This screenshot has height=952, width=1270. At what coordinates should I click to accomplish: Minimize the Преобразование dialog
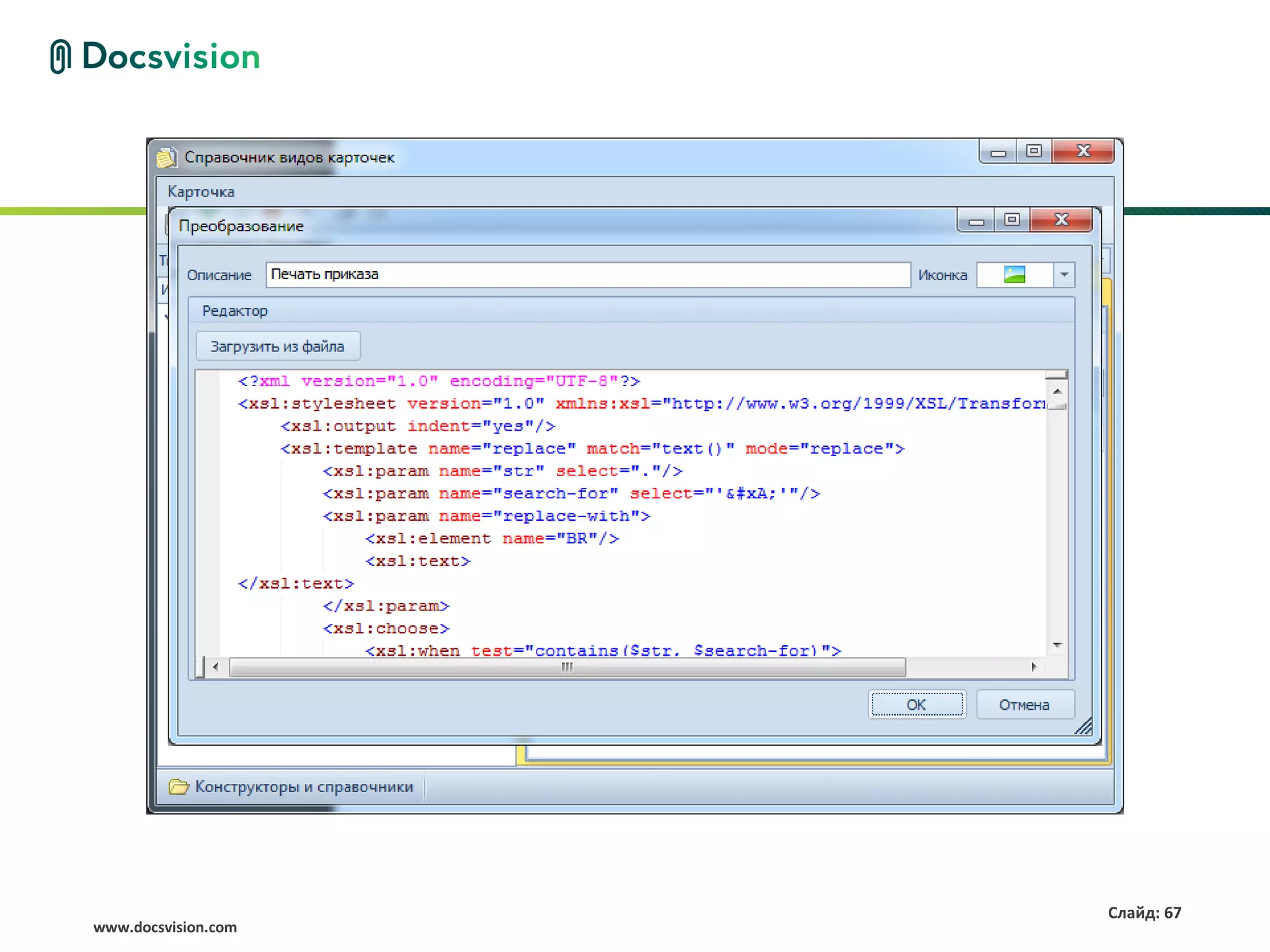[x=976, y=219]
